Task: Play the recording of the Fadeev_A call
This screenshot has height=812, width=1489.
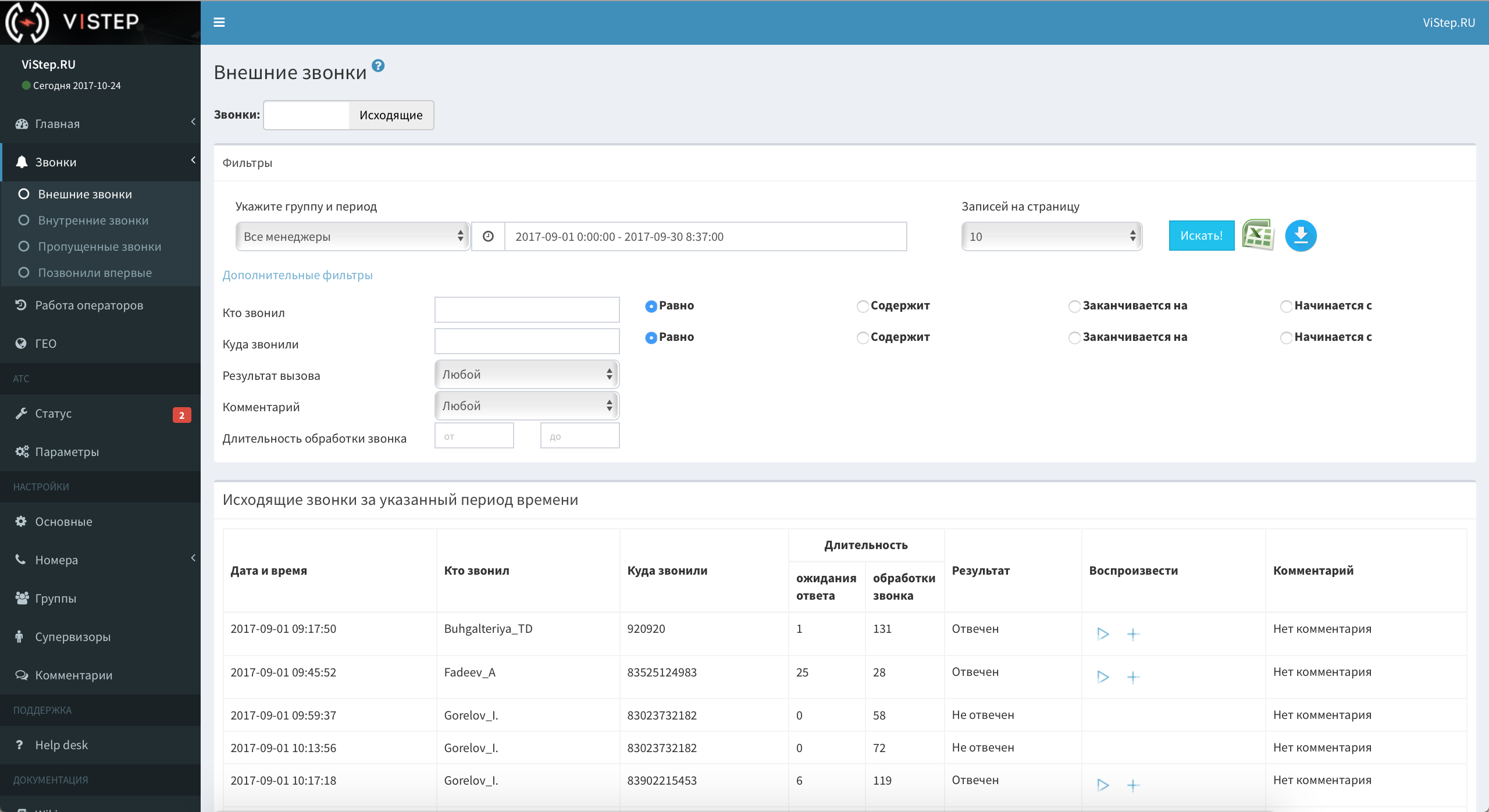Action: [1102, 676]
